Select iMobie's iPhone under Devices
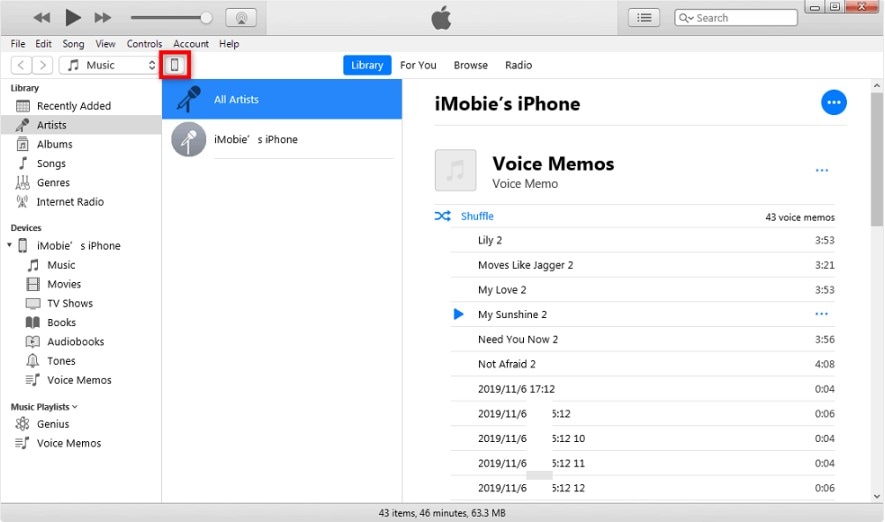Image resolution: width=885 pixels, height=522 pixels. point(78,245)
